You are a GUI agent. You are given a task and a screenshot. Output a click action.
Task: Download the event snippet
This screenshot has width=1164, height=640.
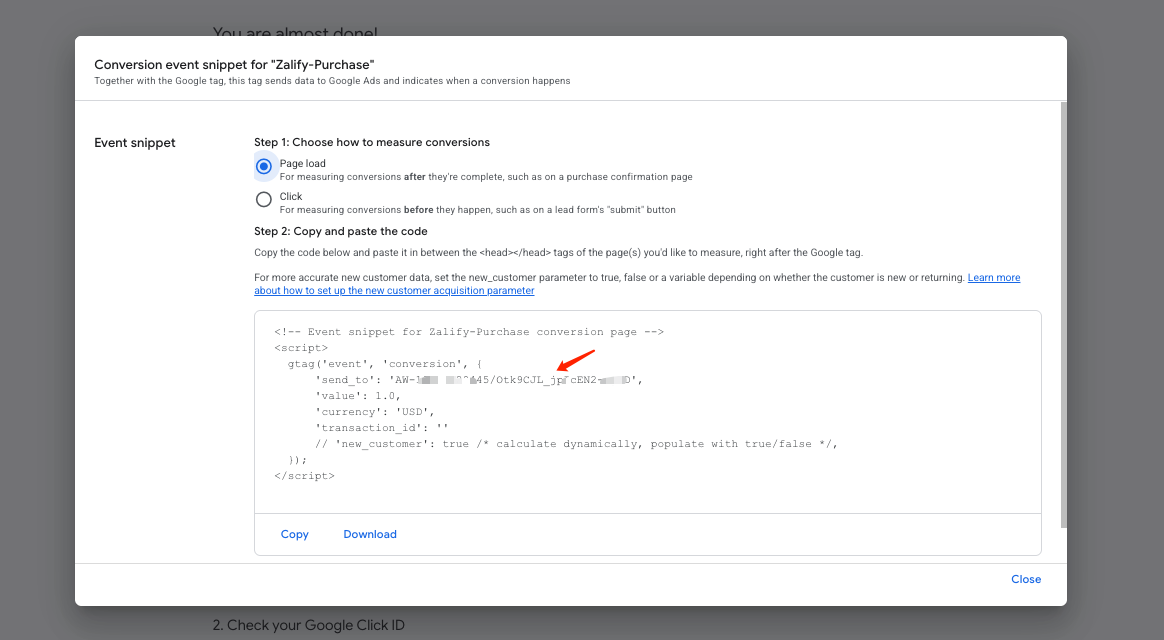[370, 534]
